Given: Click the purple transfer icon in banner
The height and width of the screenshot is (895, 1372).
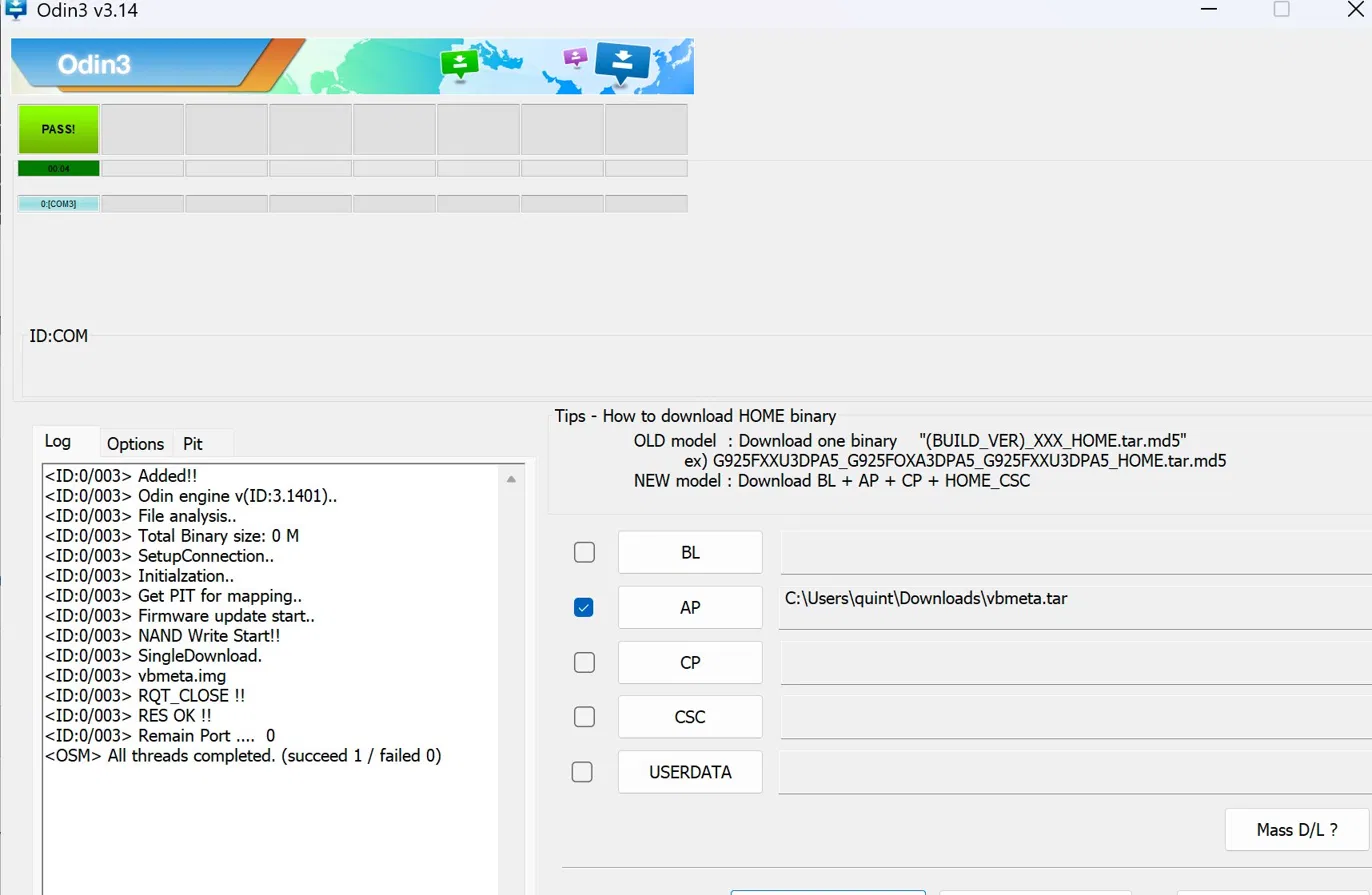Looking at the screenshot, I should pyautogui.click(x=575, y=57).
